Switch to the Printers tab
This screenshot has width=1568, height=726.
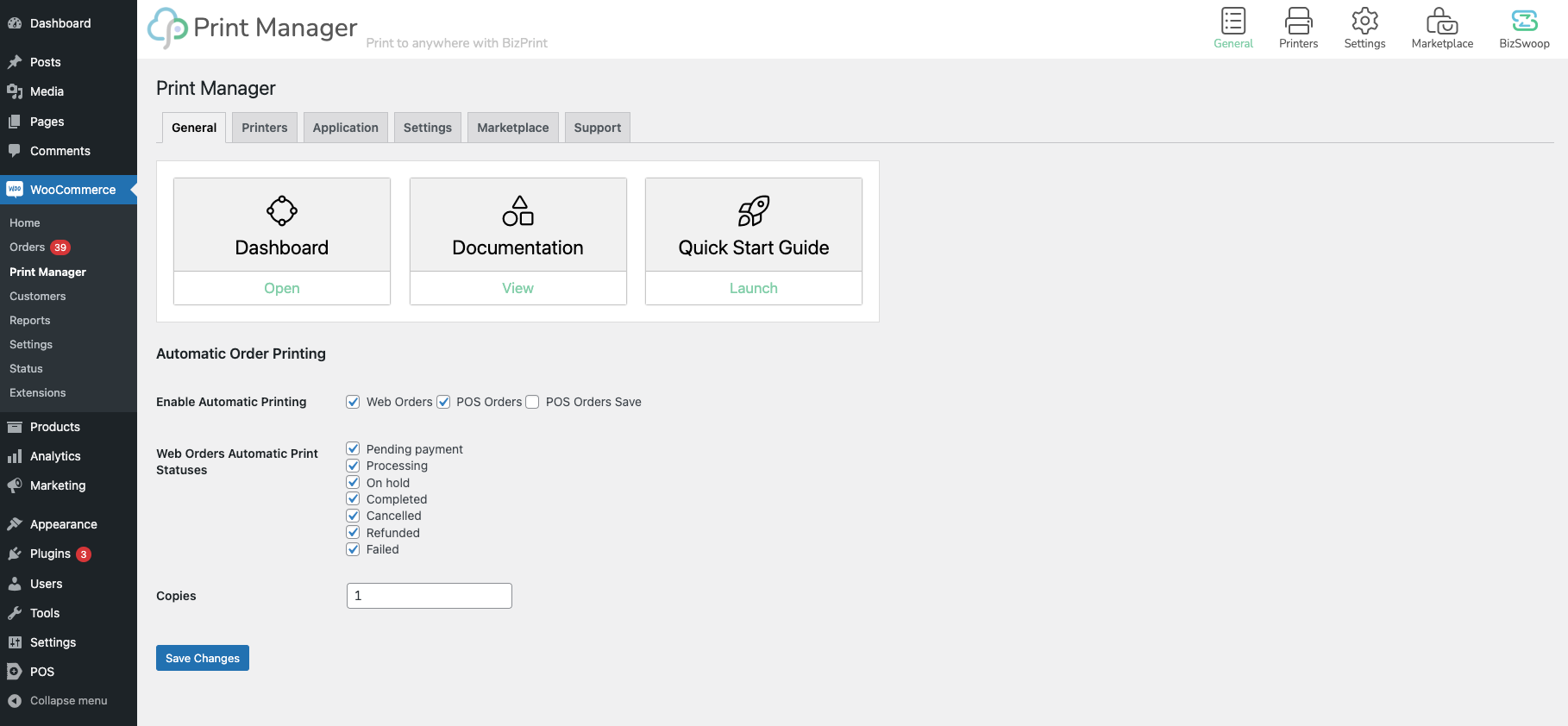pyautogui.click(x=265, y=128)
